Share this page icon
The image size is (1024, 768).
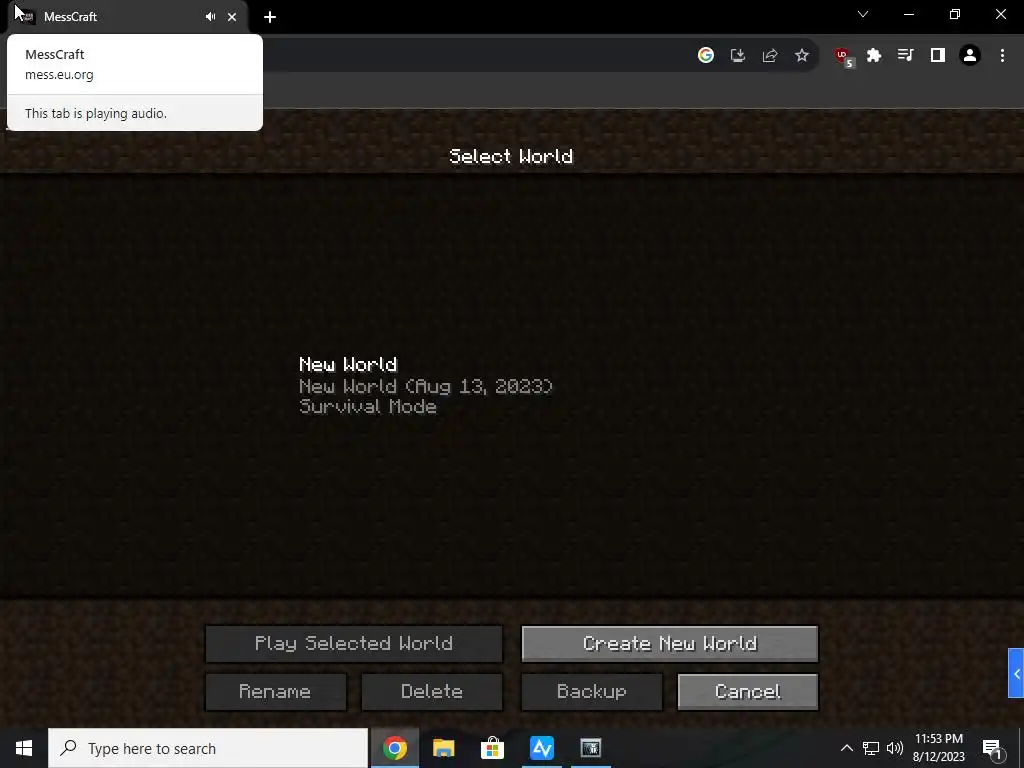[770, 56]
